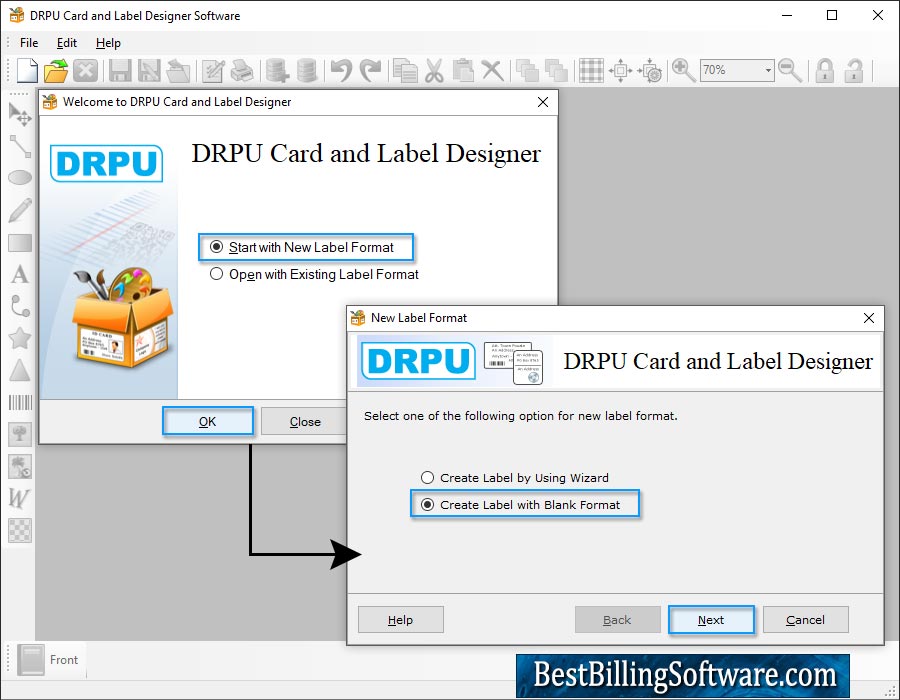Select the selection/move pointer tool
The image size is (900, 700).
tap(20, 114)
